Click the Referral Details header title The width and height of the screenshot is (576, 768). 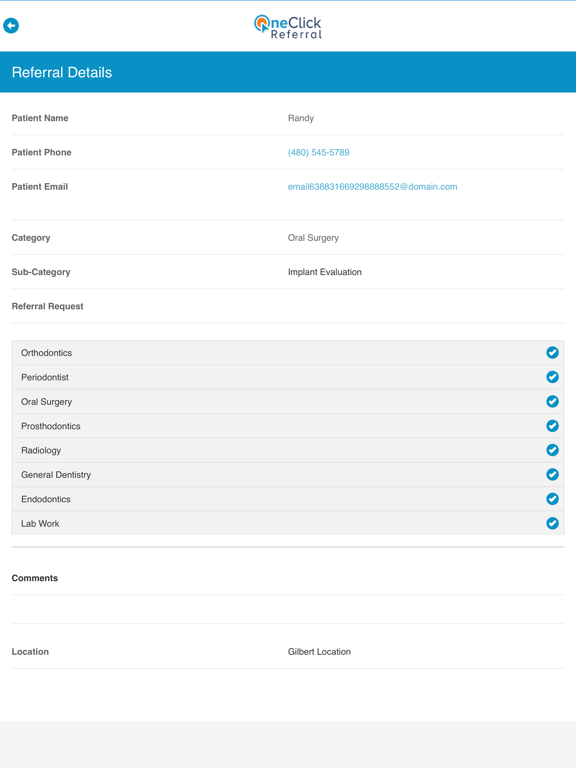(62, 72)
